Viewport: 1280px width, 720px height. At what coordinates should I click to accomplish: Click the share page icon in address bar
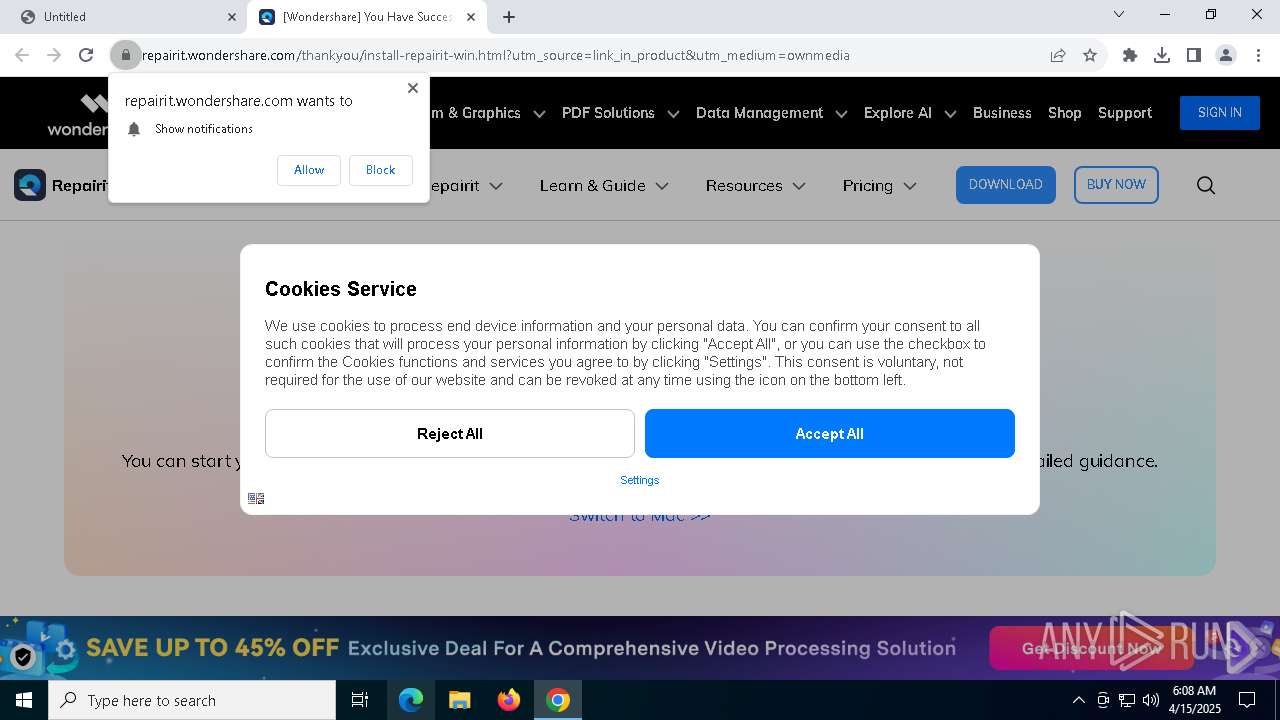[x=1058, y=55]
